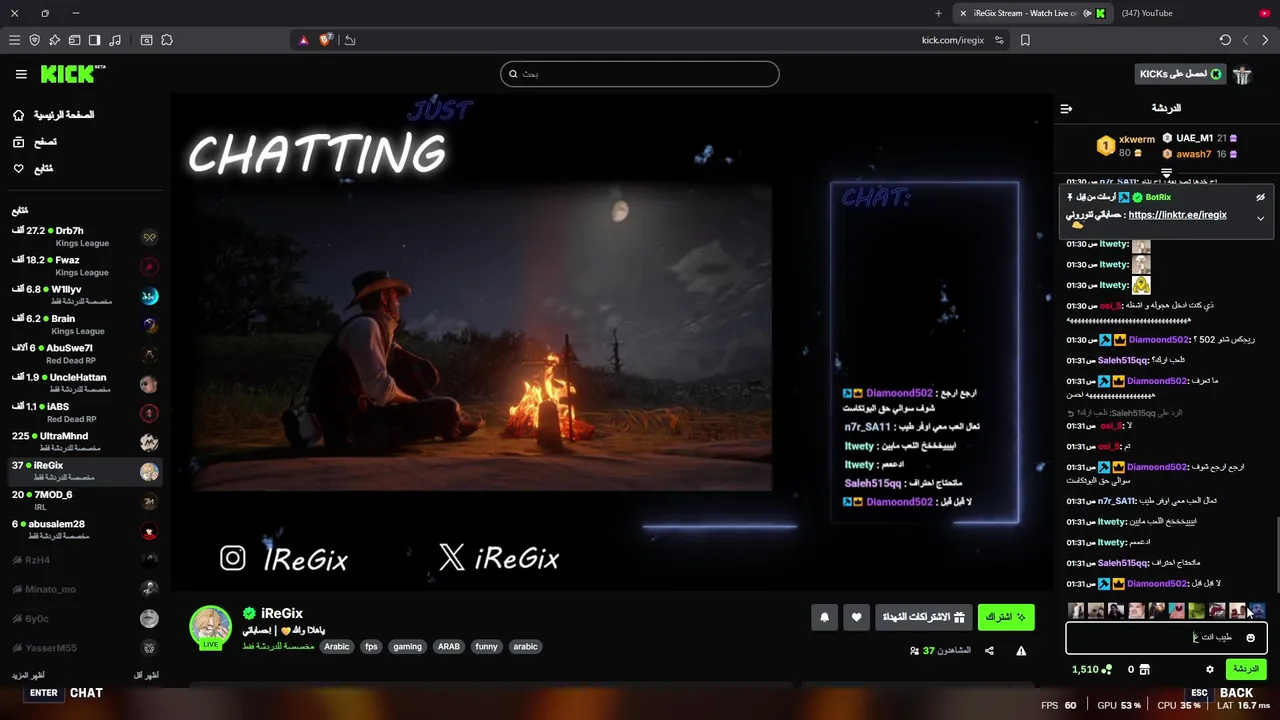1280x720 pixels.
Task: Click the Brave rewards triangle icon
Action: click(x=303, y=40)
